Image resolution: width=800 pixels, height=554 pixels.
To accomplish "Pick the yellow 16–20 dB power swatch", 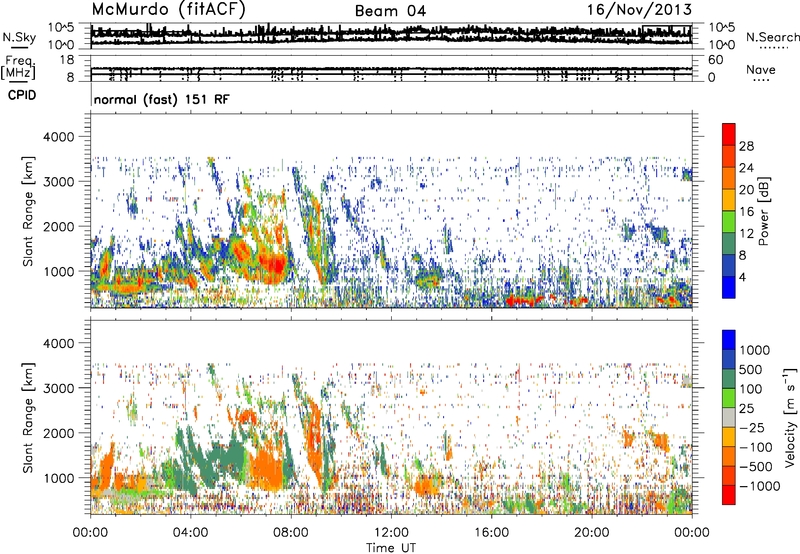I will tap(729, 200).
